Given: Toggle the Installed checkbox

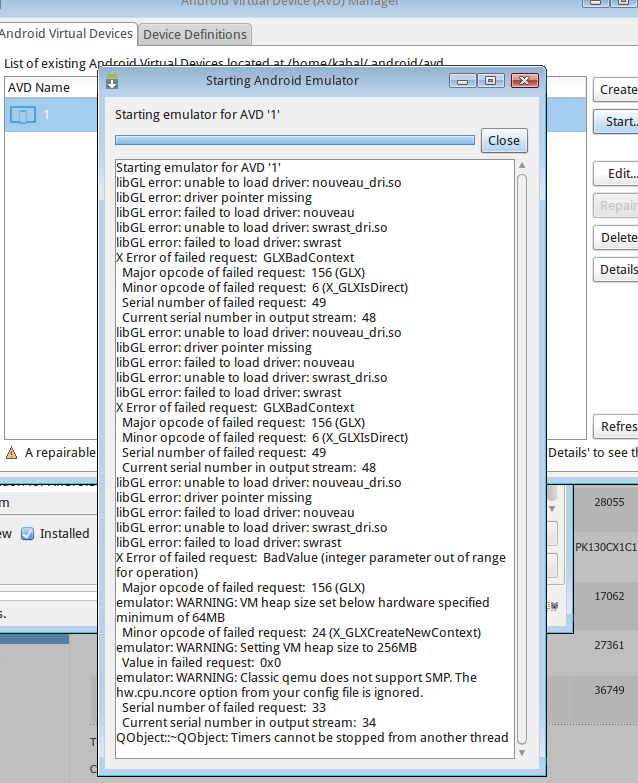Looking at the screenshot, I should (x=28, y=534).
